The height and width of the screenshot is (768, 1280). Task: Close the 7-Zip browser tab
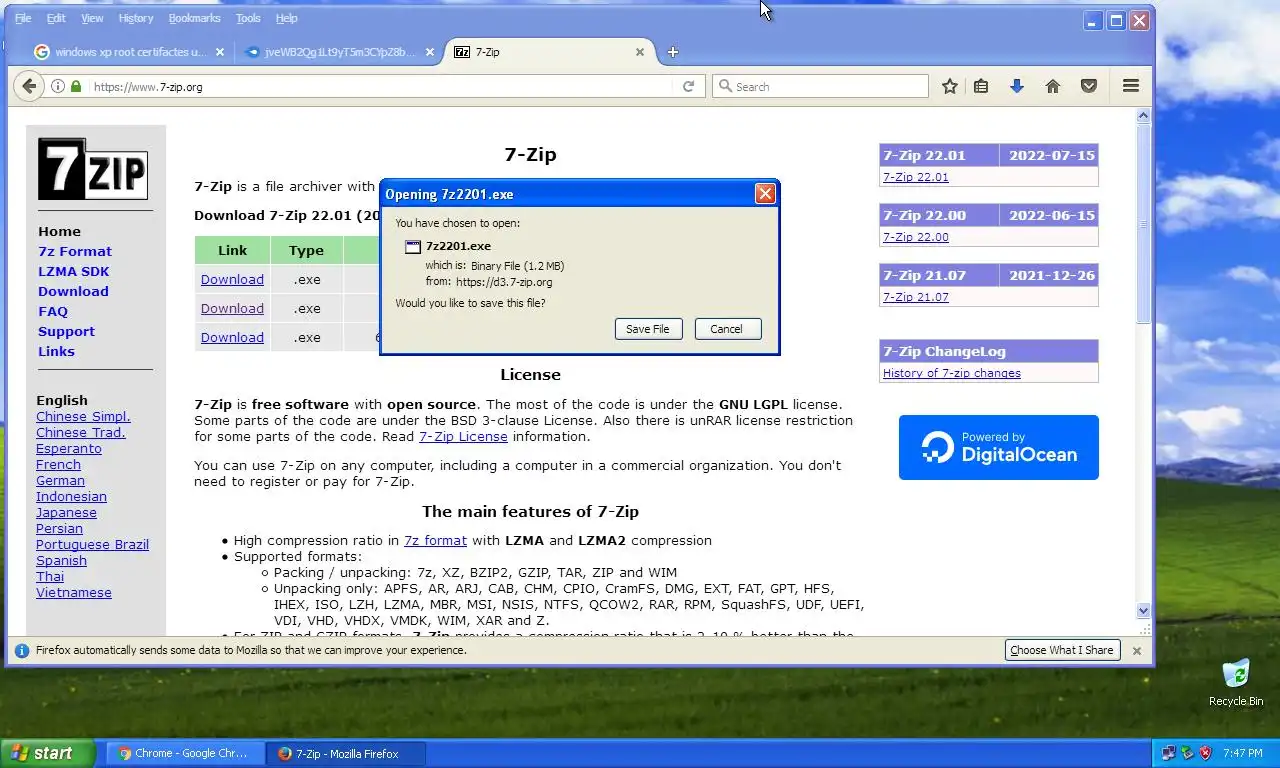pos(641,52)
